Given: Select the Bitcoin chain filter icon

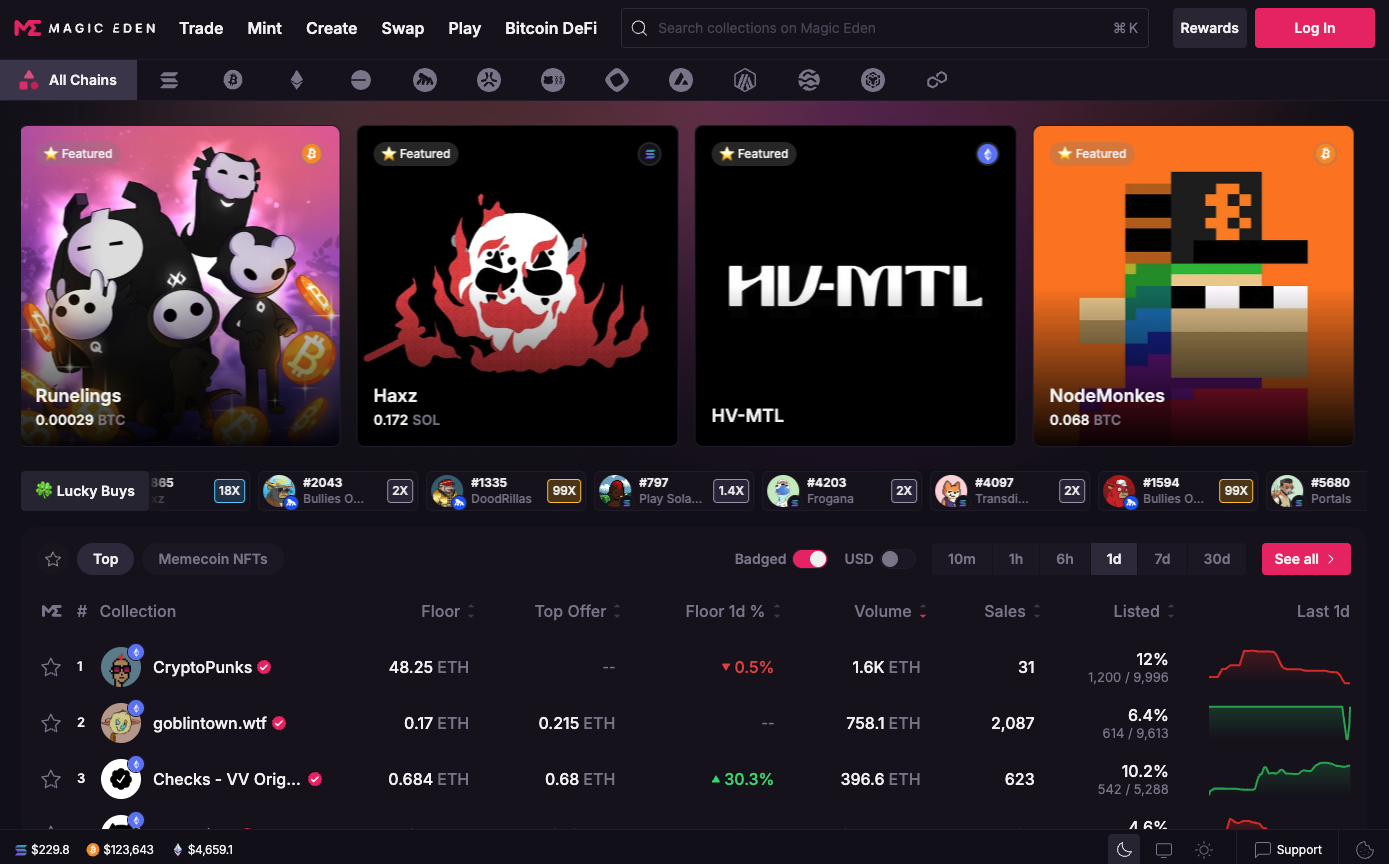Looking at the screenshot, I should (x=233, y=80).
